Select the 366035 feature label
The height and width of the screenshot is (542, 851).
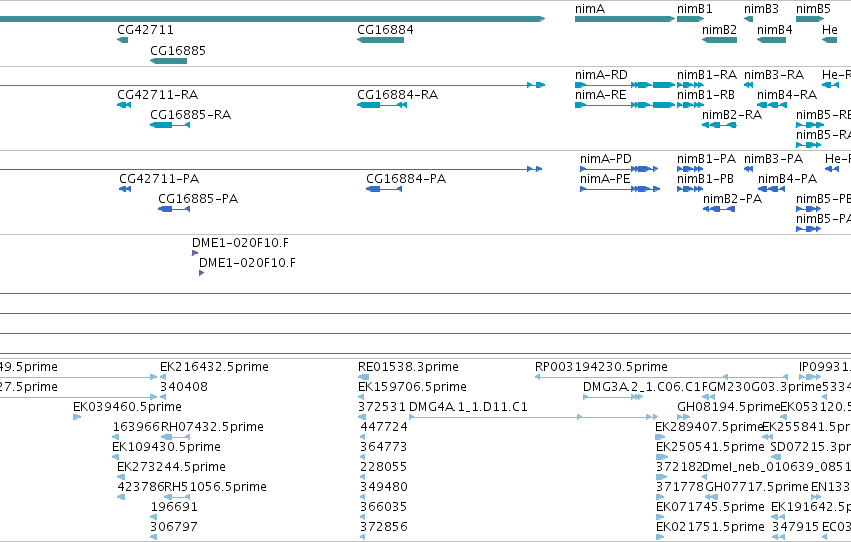[x=384, y=507]
